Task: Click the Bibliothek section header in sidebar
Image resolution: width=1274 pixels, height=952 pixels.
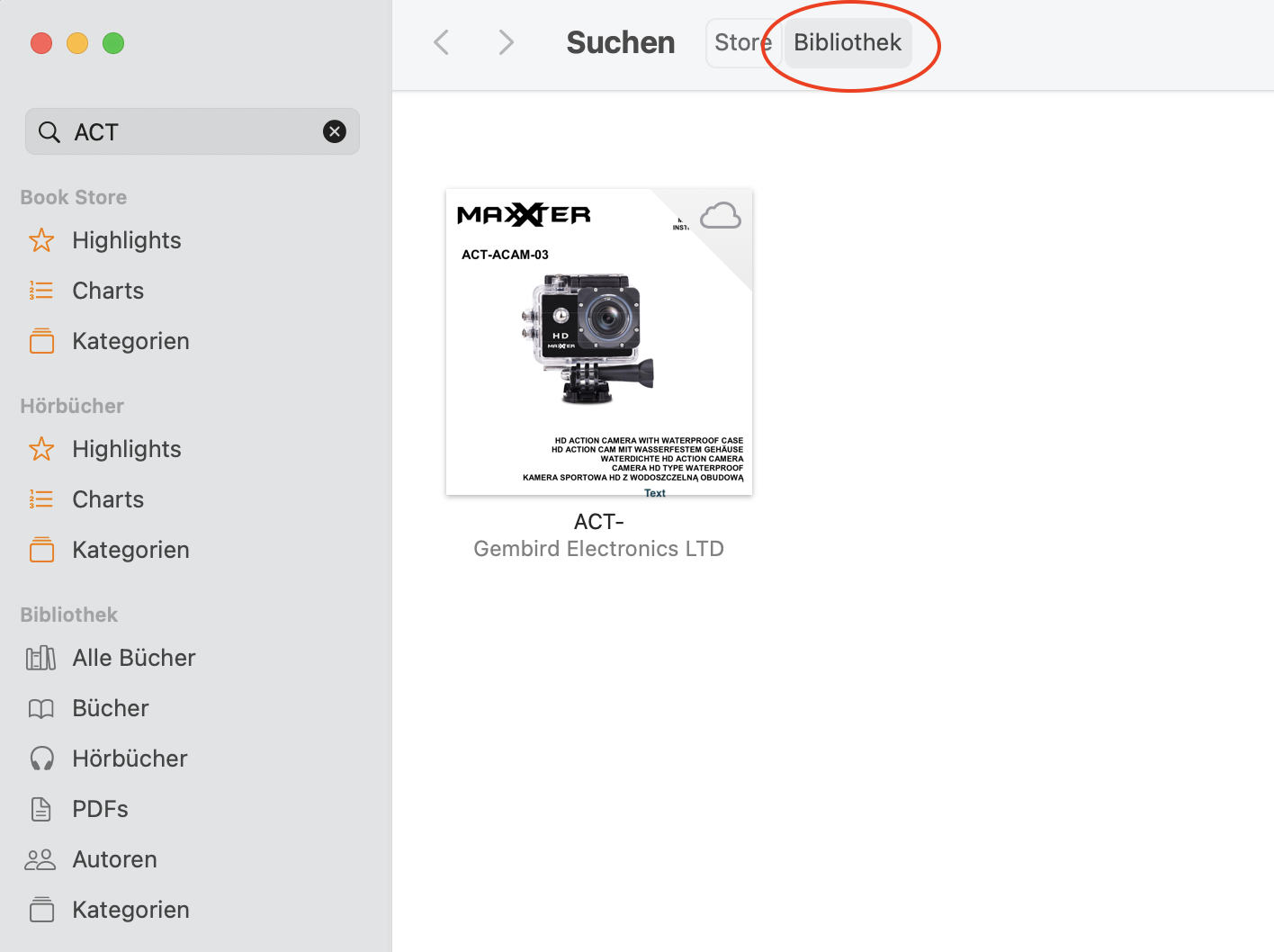Action: 69,615
